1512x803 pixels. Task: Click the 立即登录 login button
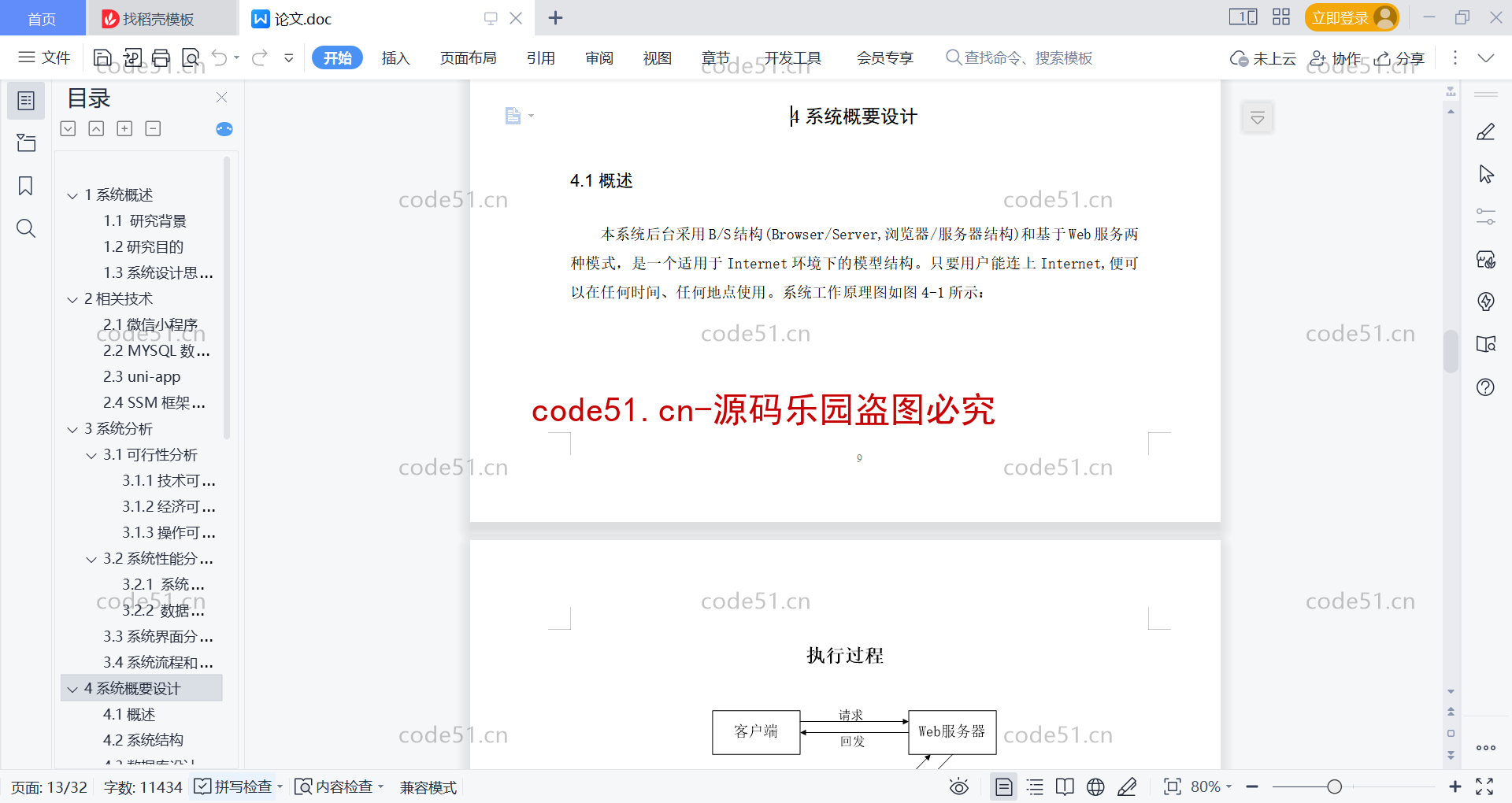[x=1351, y=17]
